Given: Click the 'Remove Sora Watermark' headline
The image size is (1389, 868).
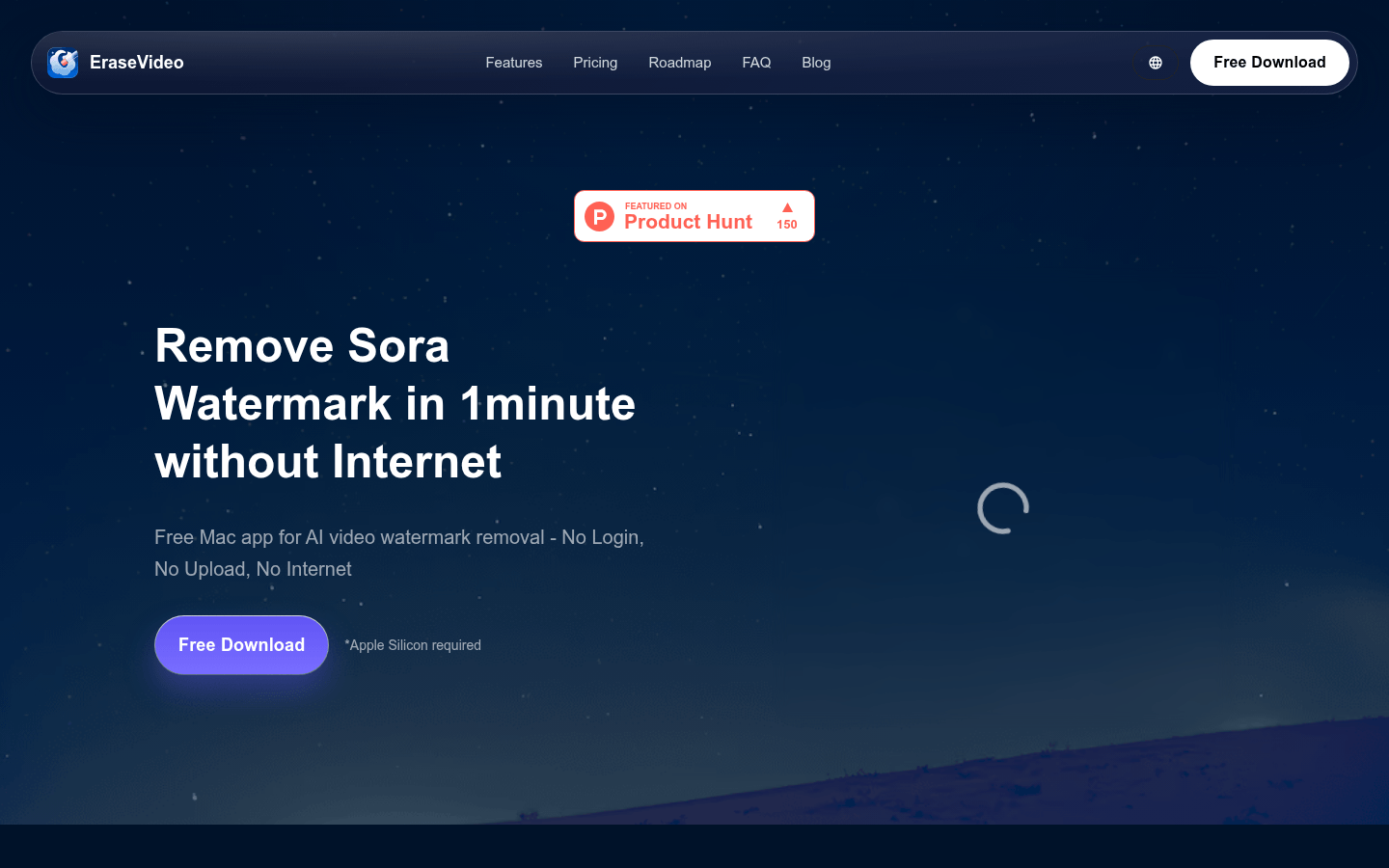Looking at the screenshot, I should [x=302, y=346].
